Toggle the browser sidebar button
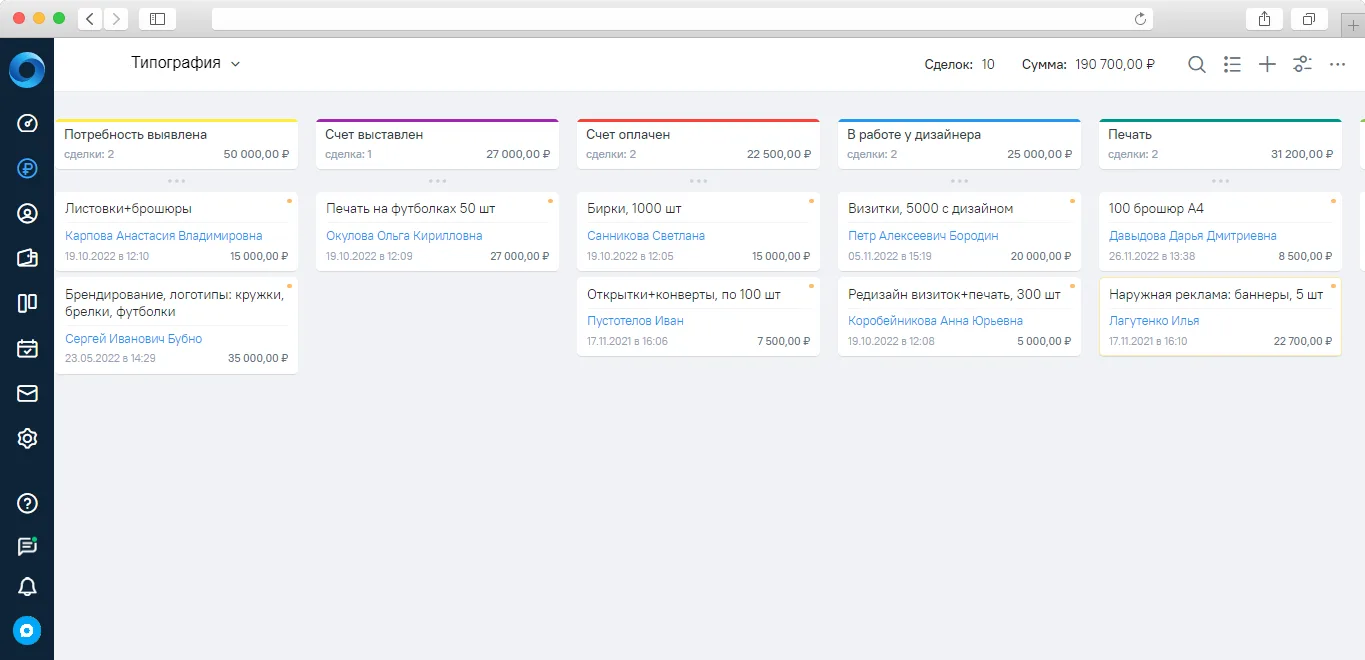This screenshot has height=660, width=1365. point(157,18)
